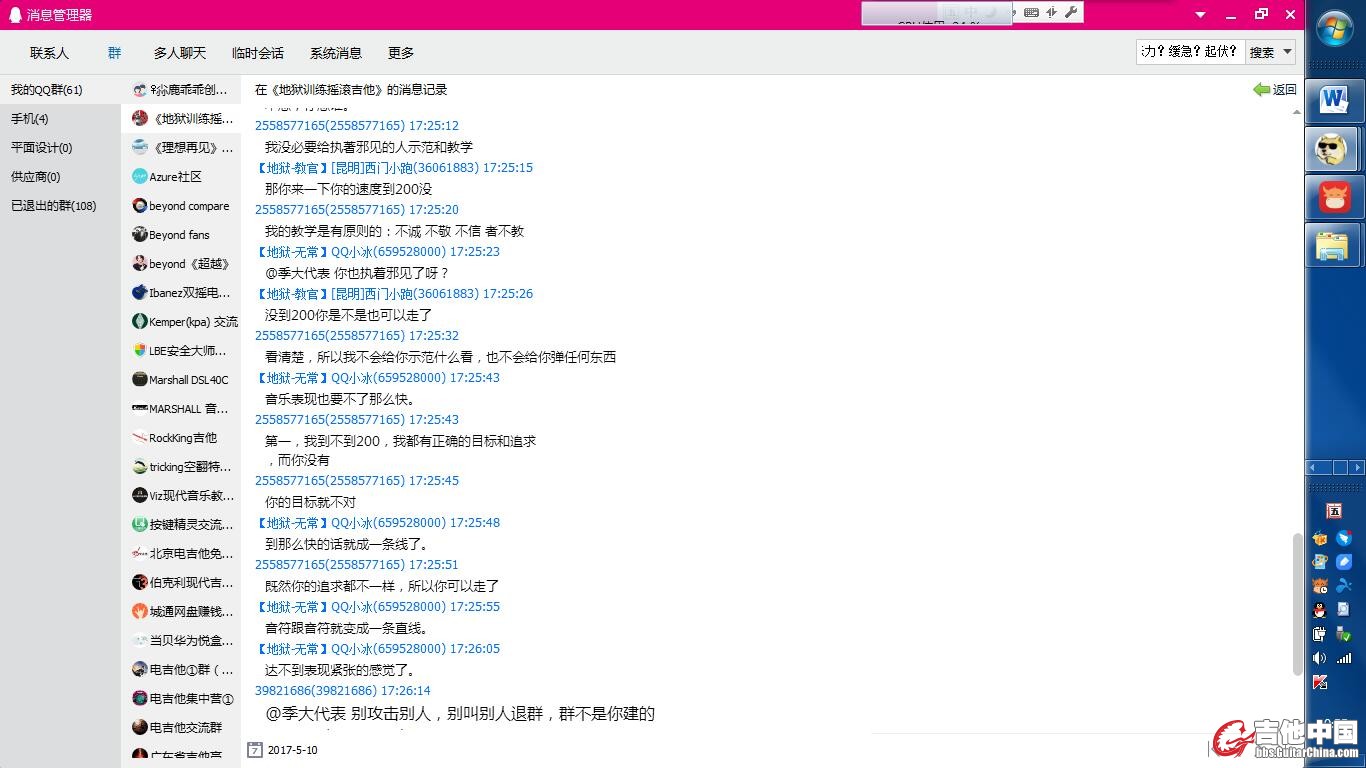Click the 返回 back link
Viewport: 1366px width, 768px height.
1275,90
